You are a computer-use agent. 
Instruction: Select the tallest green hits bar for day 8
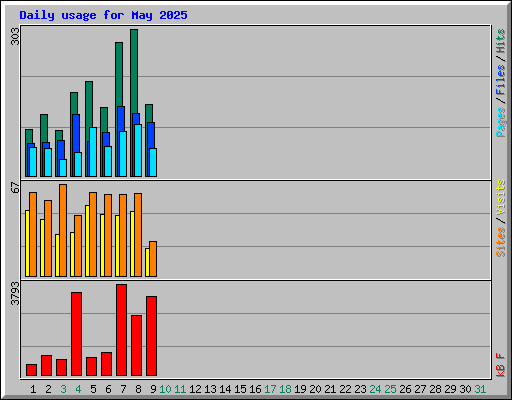(134, 71)
